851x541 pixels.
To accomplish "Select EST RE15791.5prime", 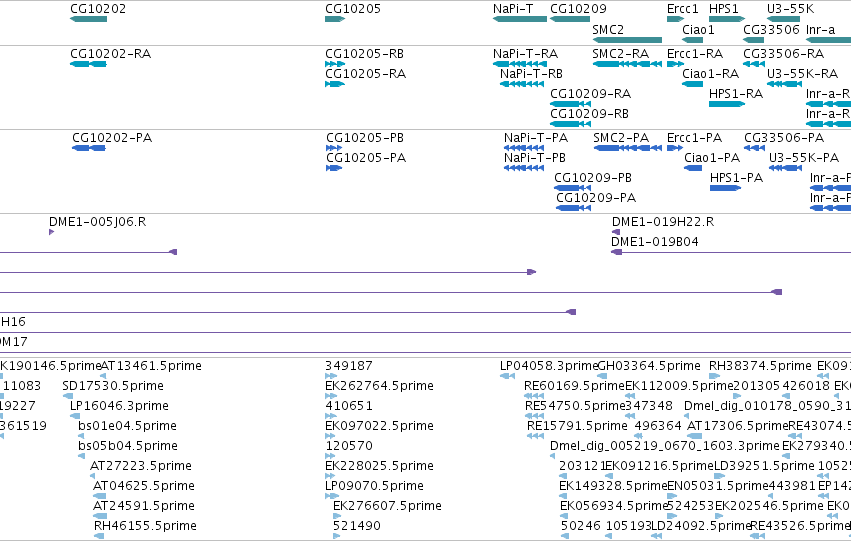I will coord(536,436).
